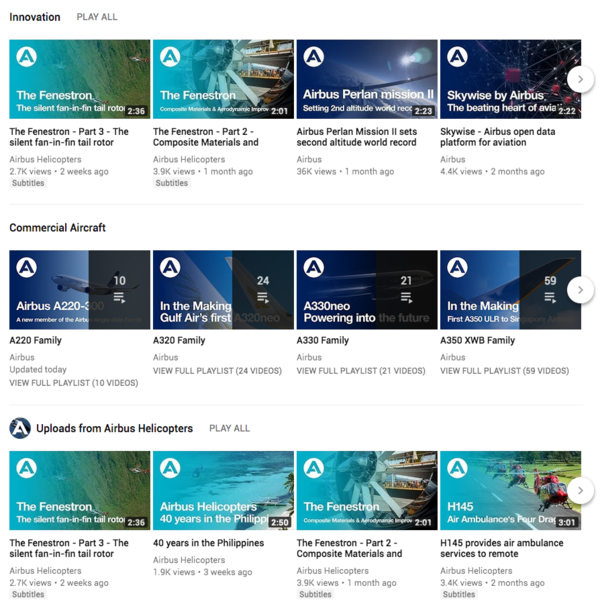The height and width of the screenshot is (608, 600).
Task: Click playlist icon on A220 Family thumbnail
Action: tap(119, 298)
